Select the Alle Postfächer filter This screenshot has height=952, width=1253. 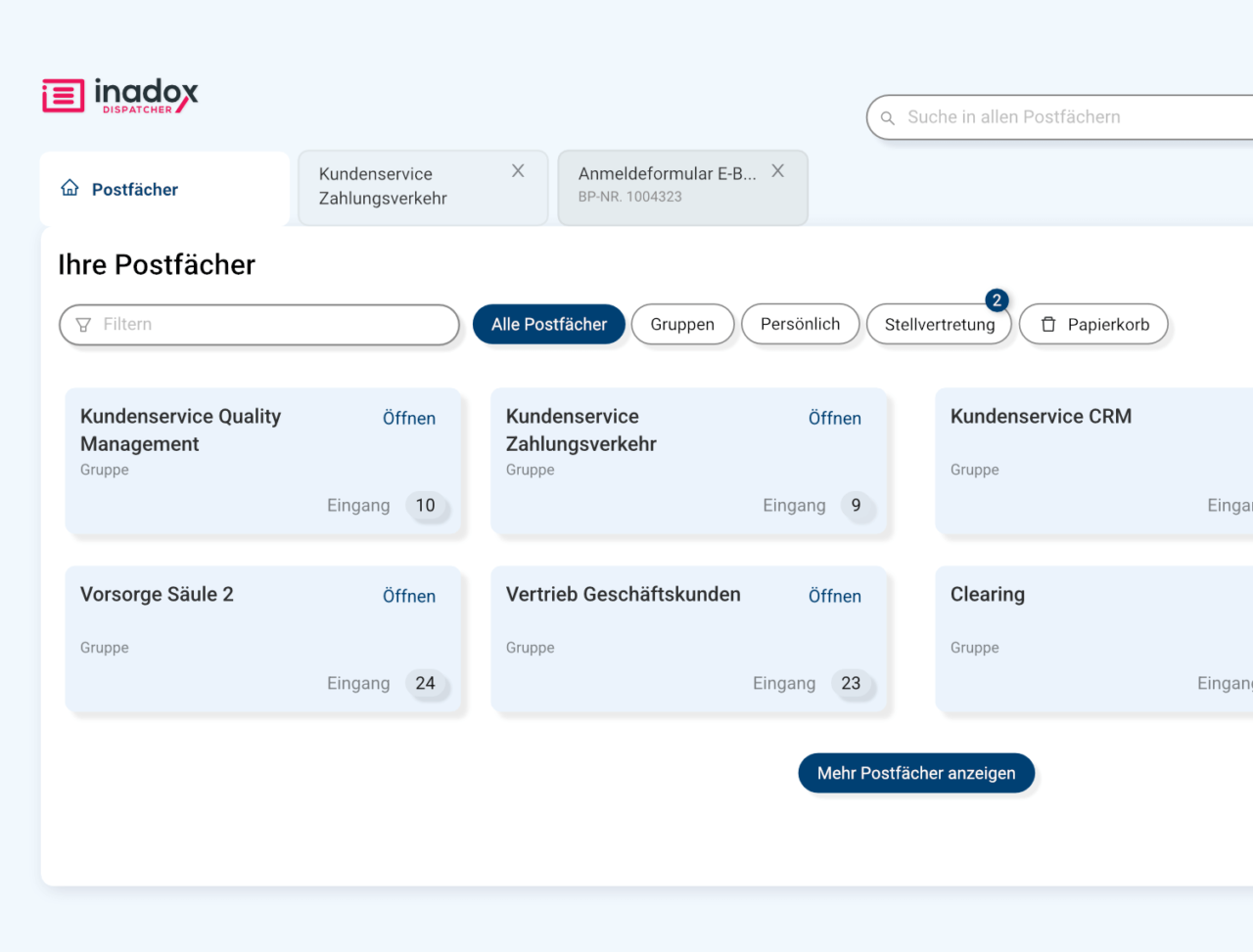click(549, 325)
